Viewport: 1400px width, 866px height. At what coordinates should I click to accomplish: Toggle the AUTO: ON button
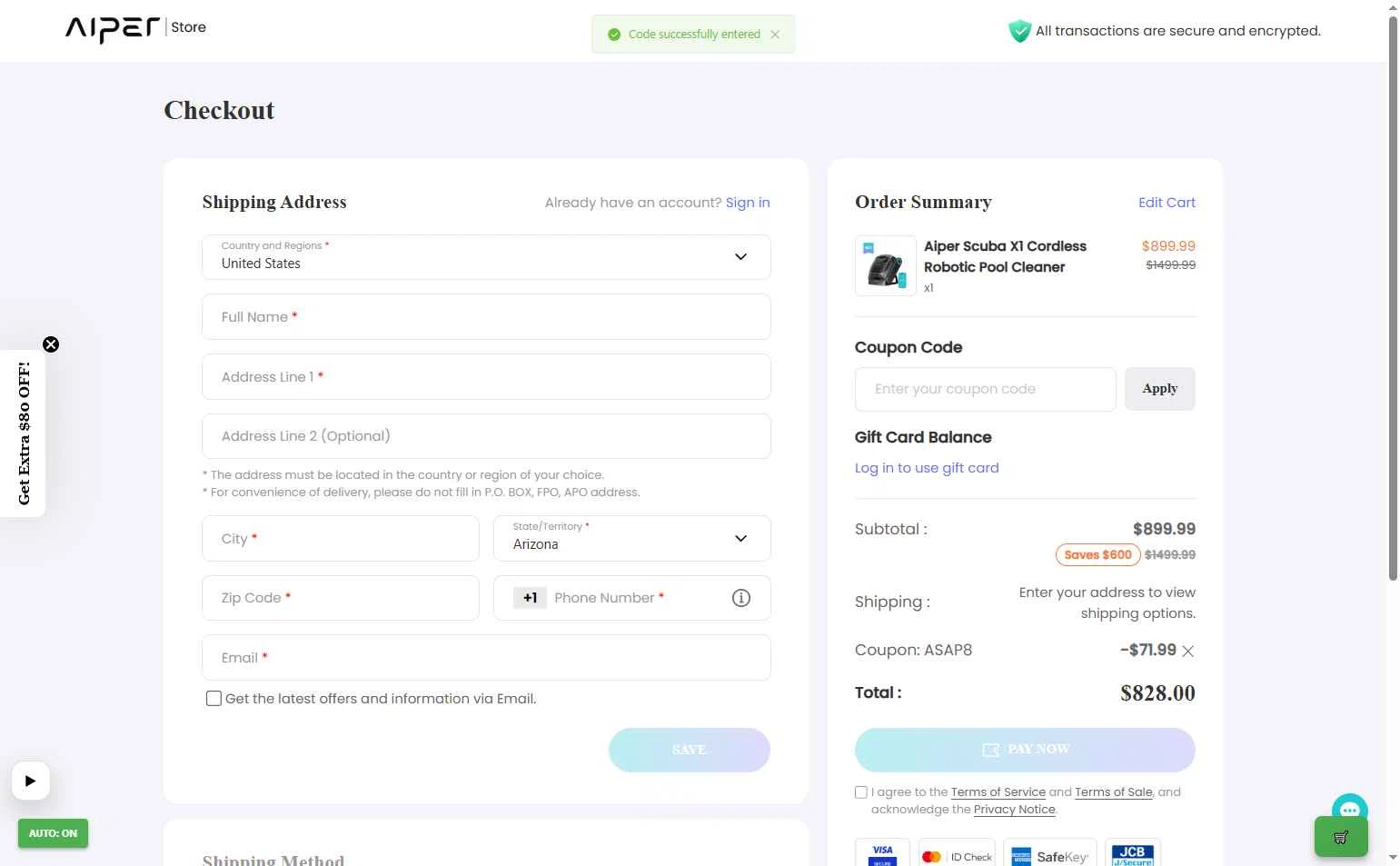coord(53,833)
